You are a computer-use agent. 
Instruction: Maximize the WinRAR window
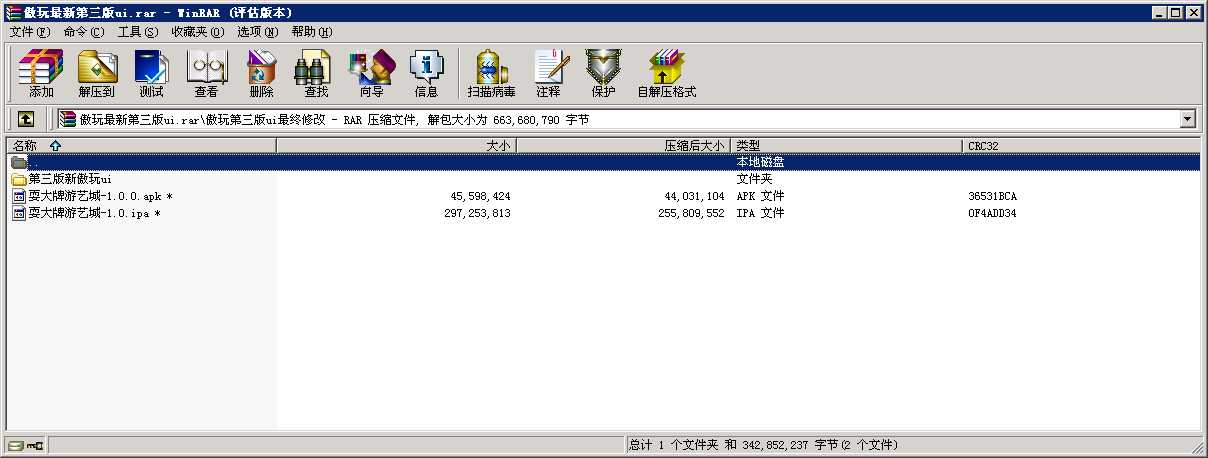1176,12
